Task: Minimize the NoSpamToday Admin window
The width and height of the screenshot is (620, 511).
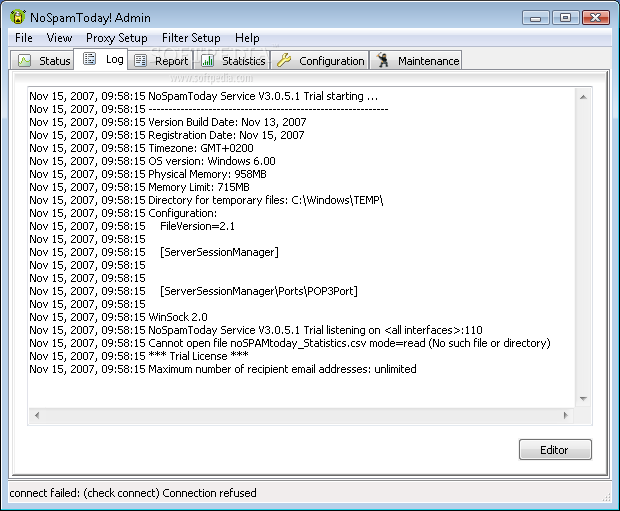Action: pos(535,18)
